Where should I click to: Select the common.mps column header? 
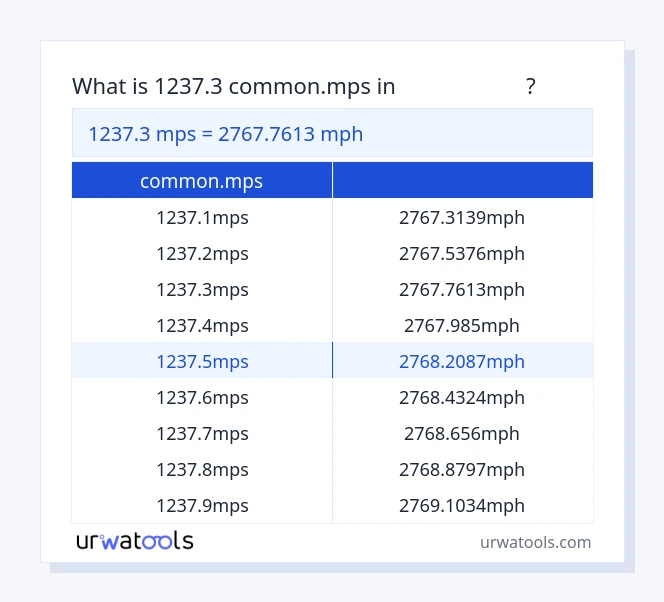pyautogui.click(x=202, y=181)
